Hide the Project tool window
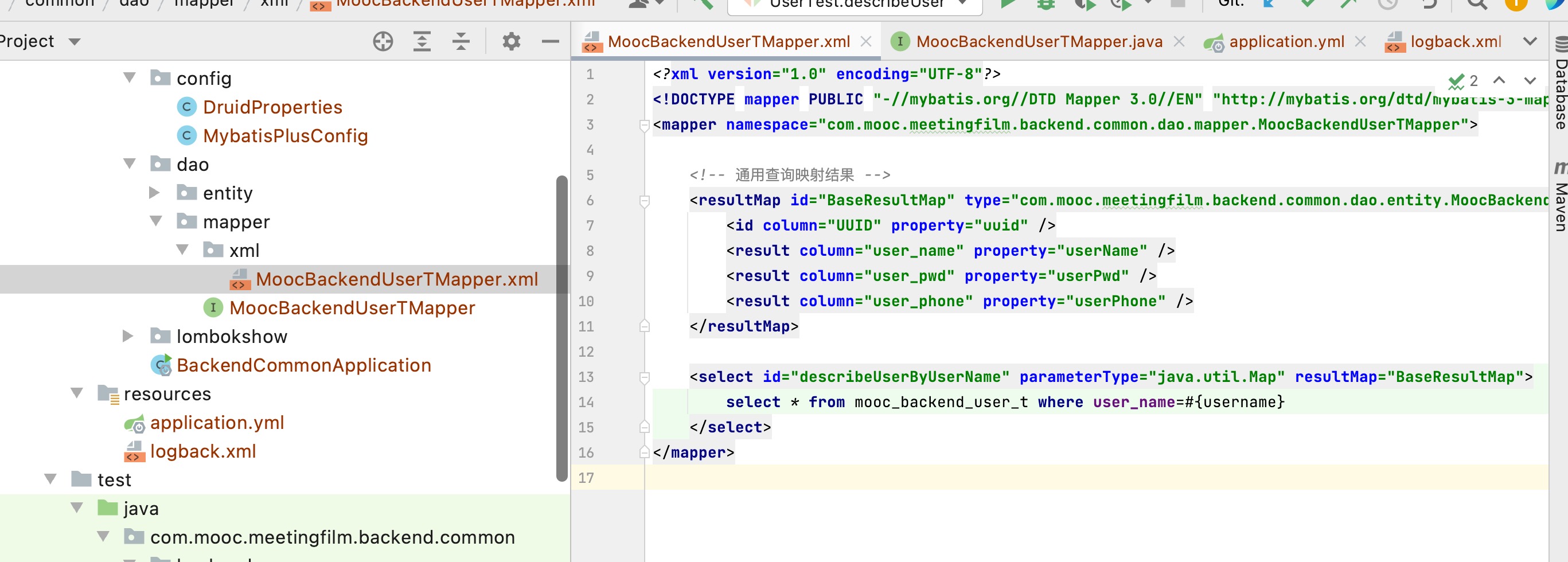This screenshot has height=562, width=1568. (x=550, y=41)
